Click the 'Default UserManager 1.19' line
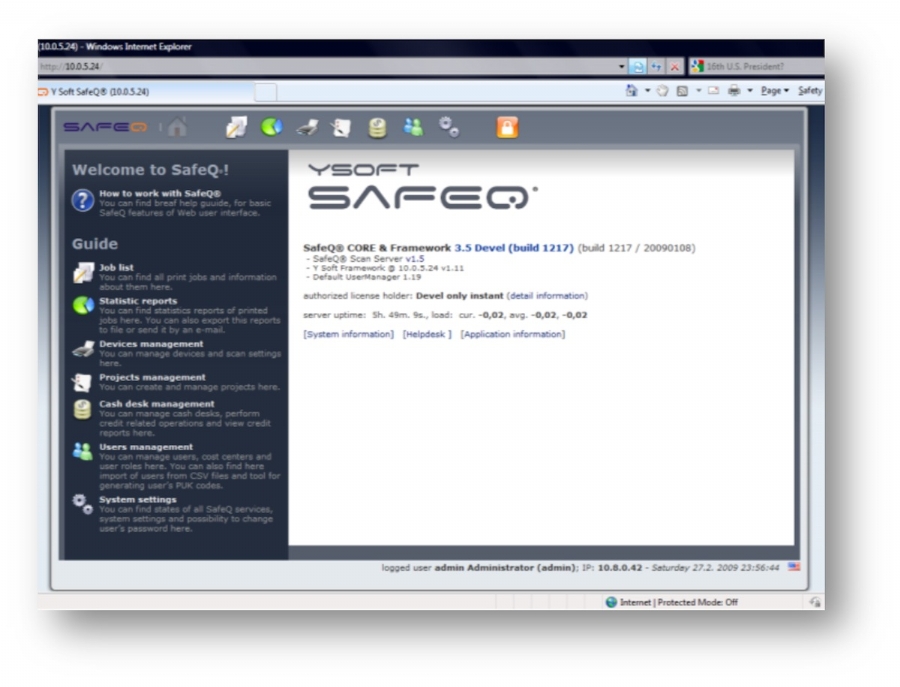Image resolution: width=900 pixels, height=687 pixels. (367, 277)
